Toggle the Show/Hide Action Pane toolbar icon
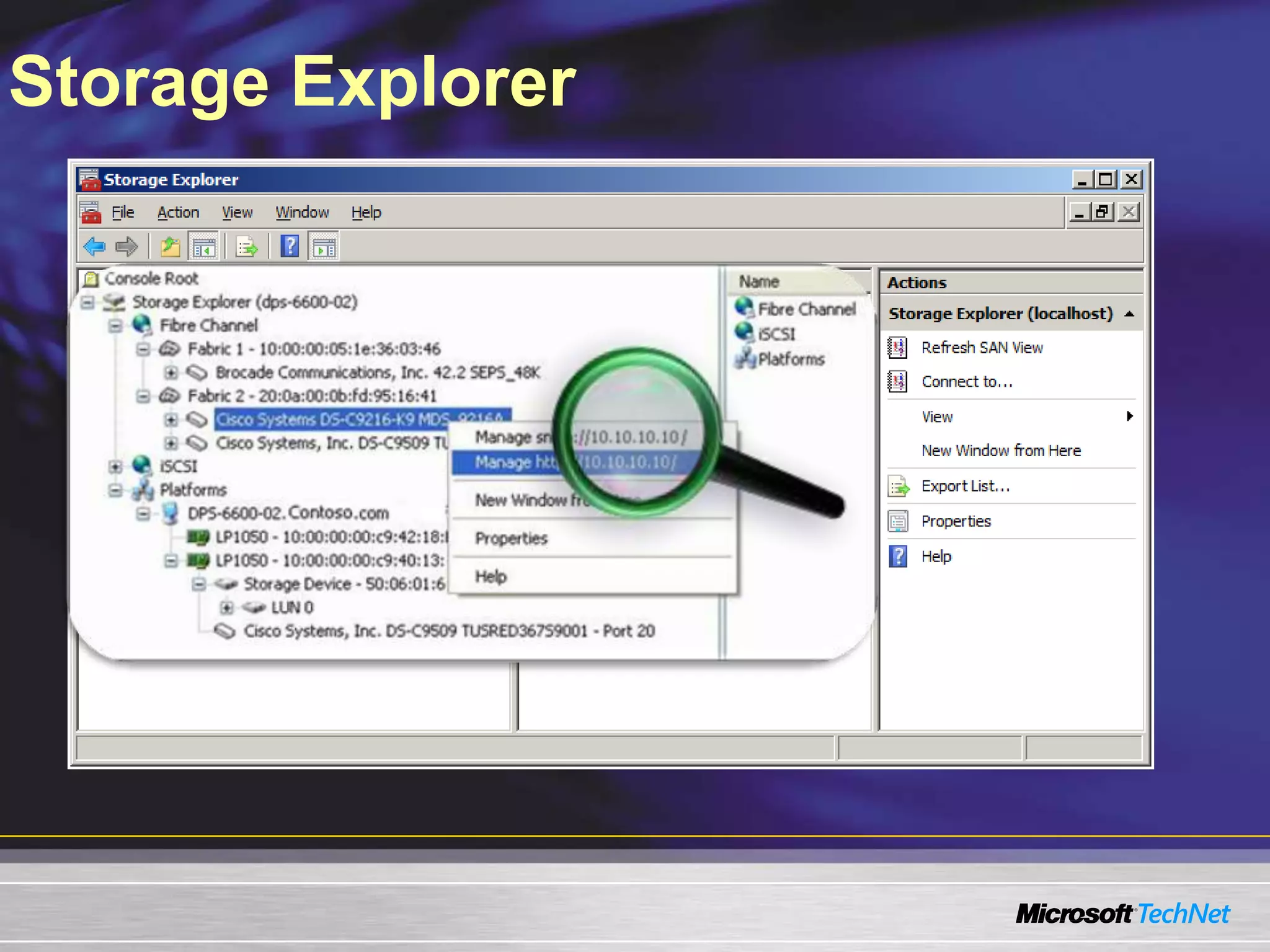Viewport: 1270px width, 952px height. (x=324, y=247)
